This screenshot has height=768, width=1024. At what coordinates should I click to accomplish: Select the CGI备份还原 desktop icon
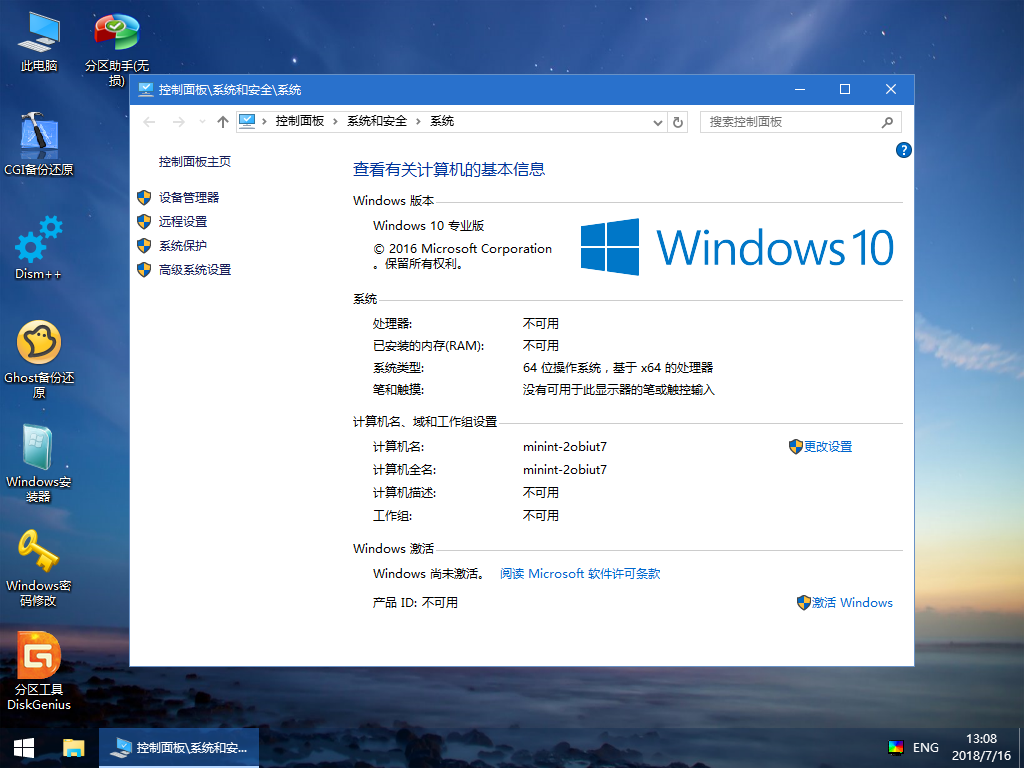[39, 144]
